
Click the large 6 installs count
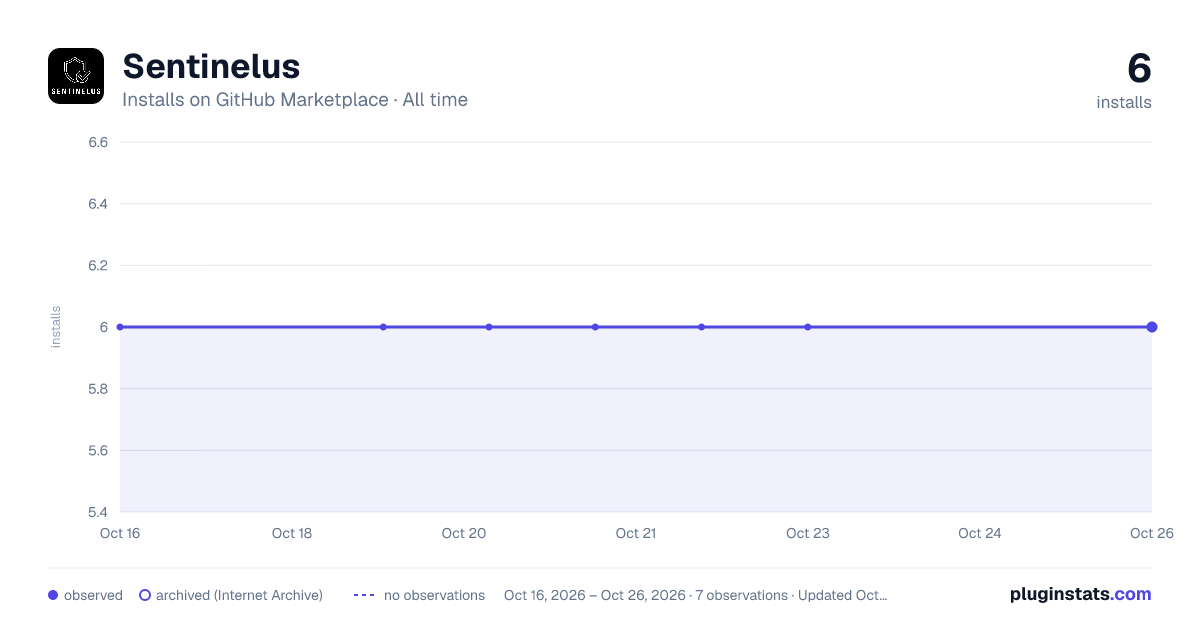click(x=1139, y=68)
